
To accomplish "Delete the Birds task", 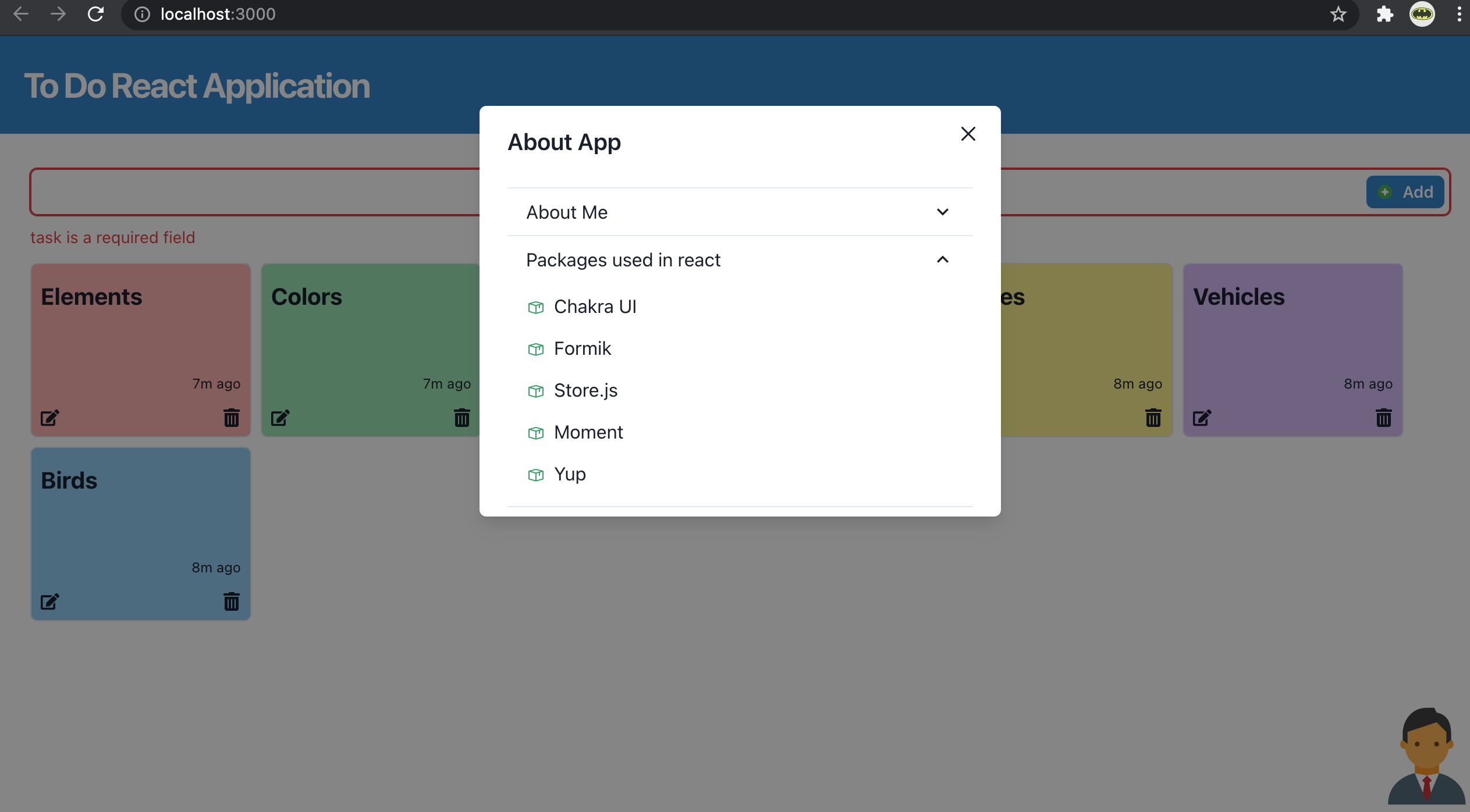I will (x=231, y=601).
